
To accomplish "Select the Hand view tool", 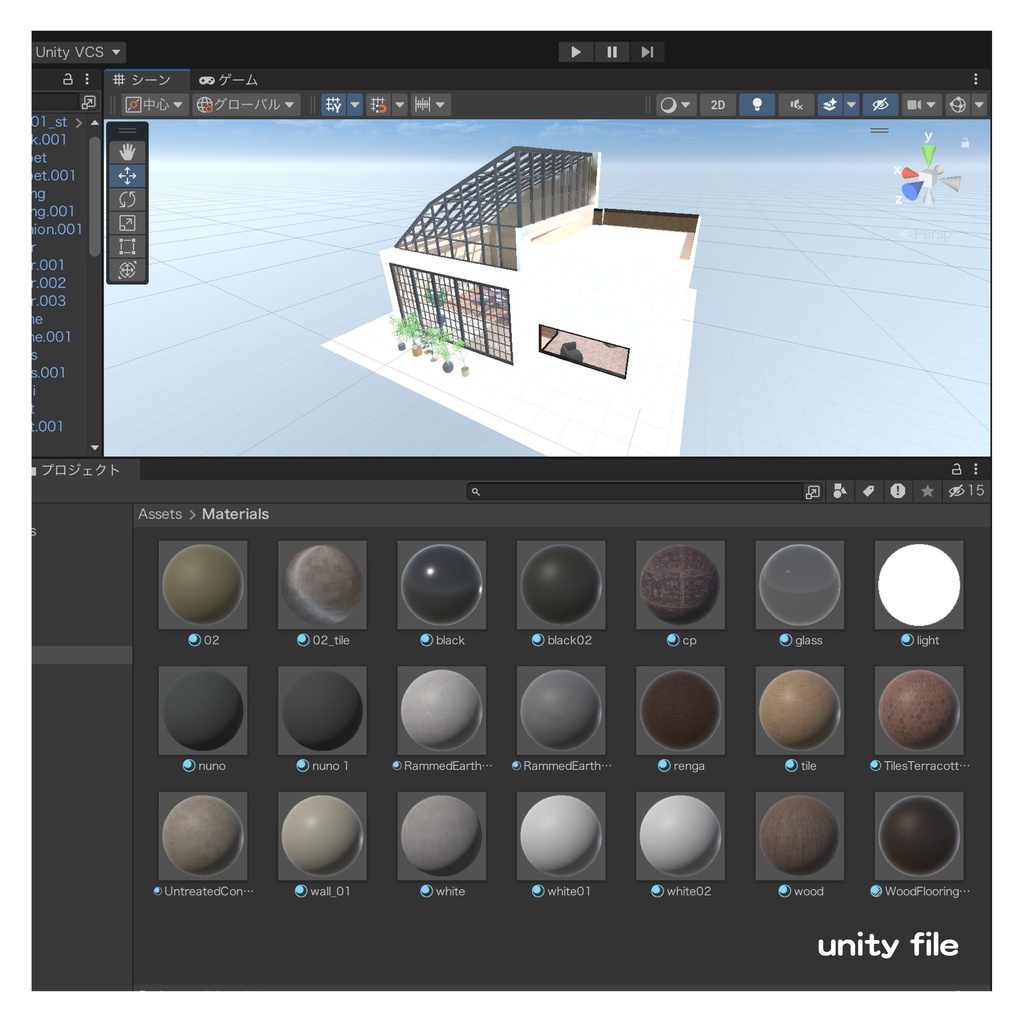I will pos(127,152).
